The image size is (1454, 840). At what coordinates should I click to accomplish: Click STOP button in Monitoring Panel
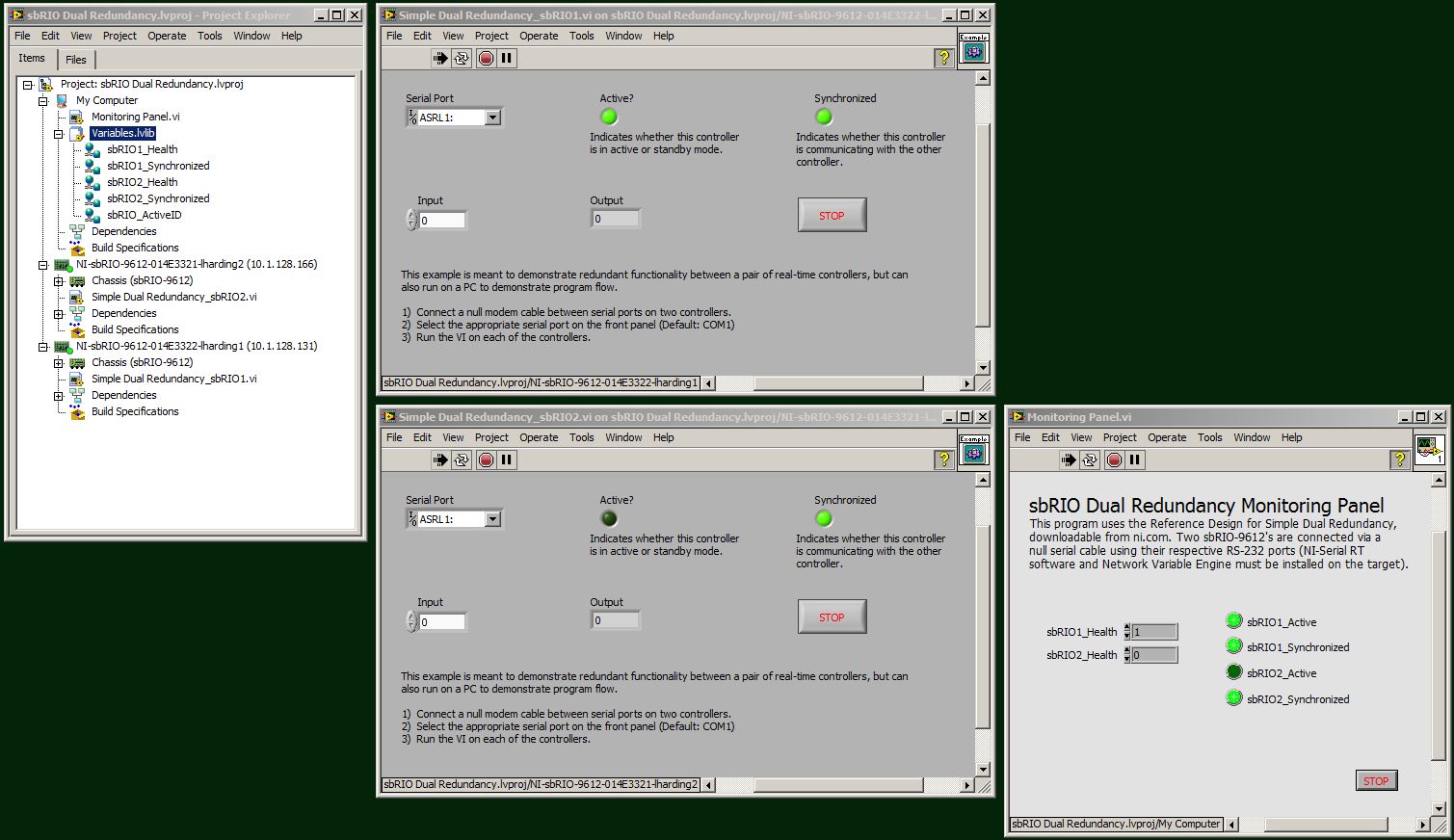(1376, 780)
